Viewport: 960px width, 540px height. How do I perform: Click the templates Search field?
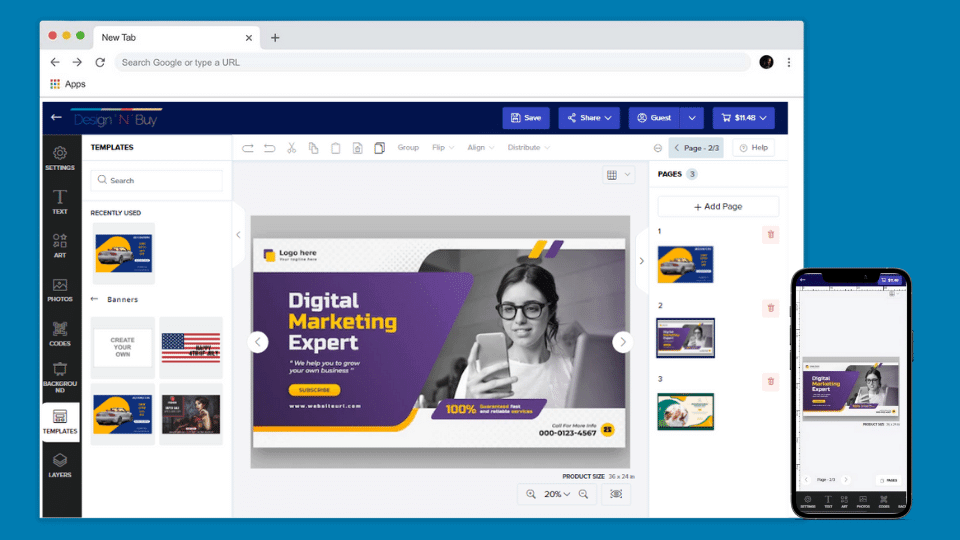tap(157, 181)
